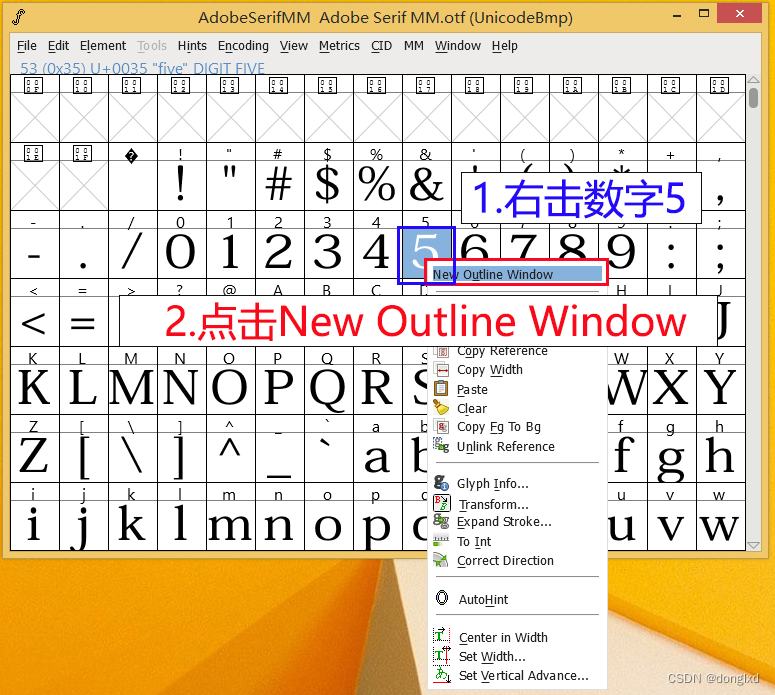Viewport: 775px width, 695px height.
Task: Click the Set Width icon
Action: (442, 655)
